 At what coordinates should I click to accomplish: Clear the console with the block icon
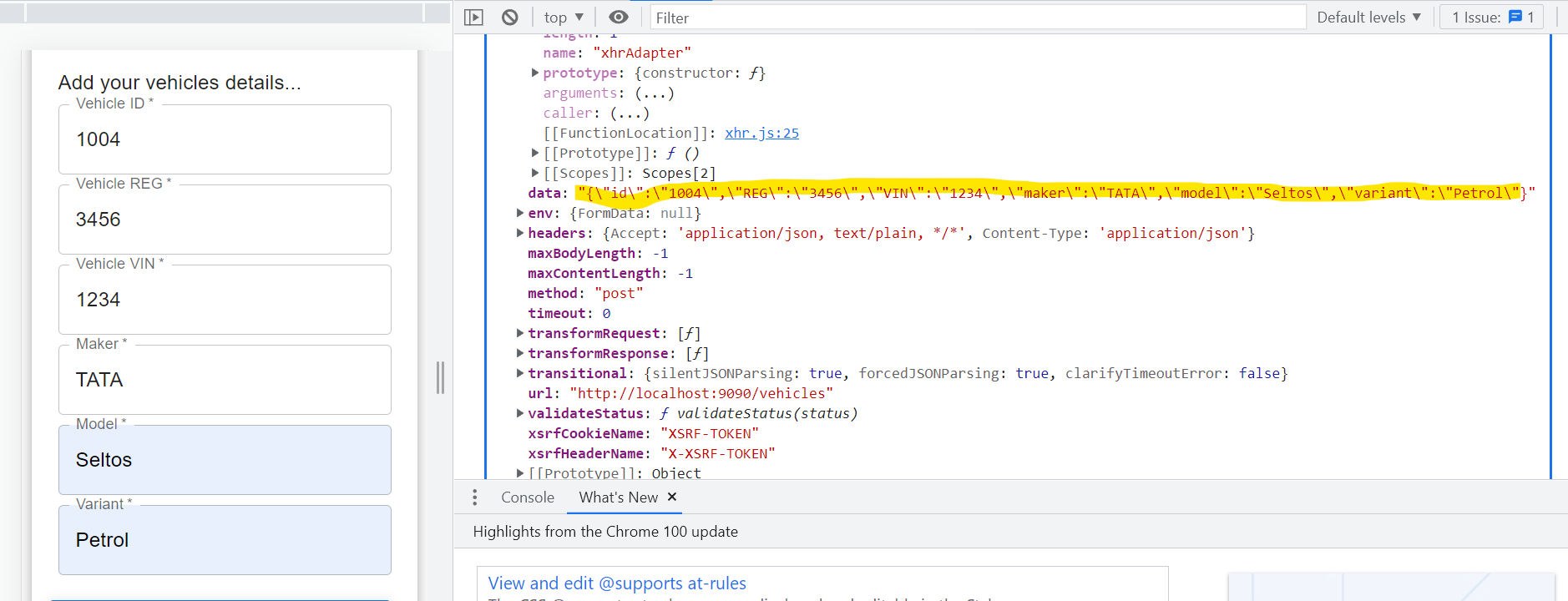(x=510, y=18)
